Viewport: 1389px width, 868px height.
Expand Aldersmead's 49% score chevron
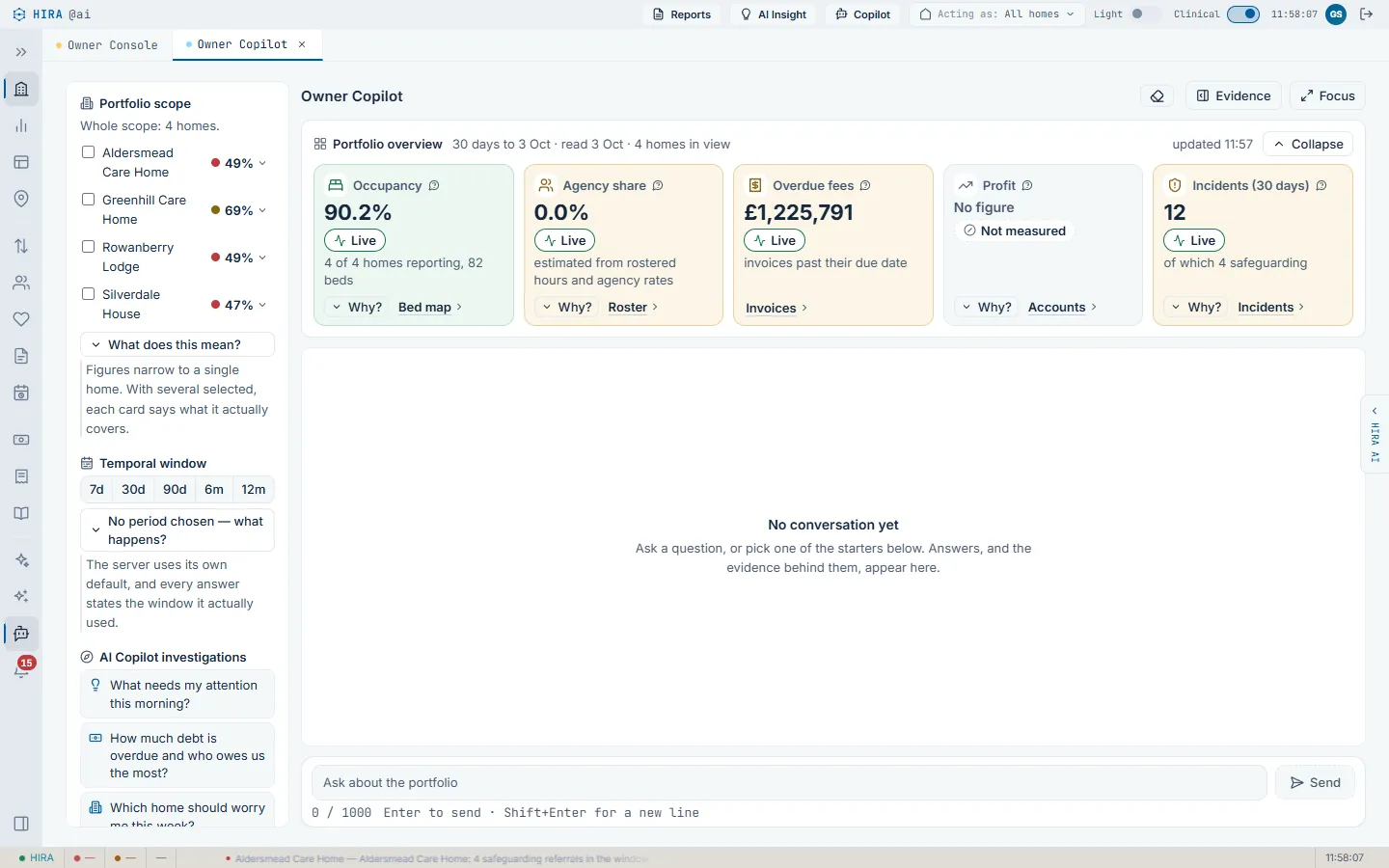click(x=262, y=164)
